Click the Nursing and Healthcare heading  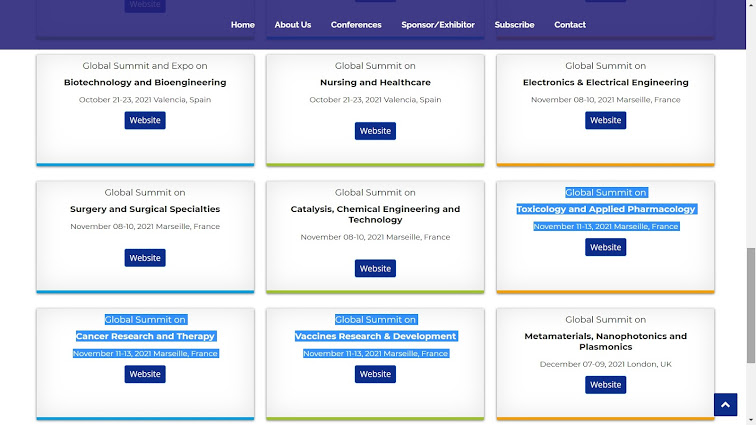click(375, 83)
